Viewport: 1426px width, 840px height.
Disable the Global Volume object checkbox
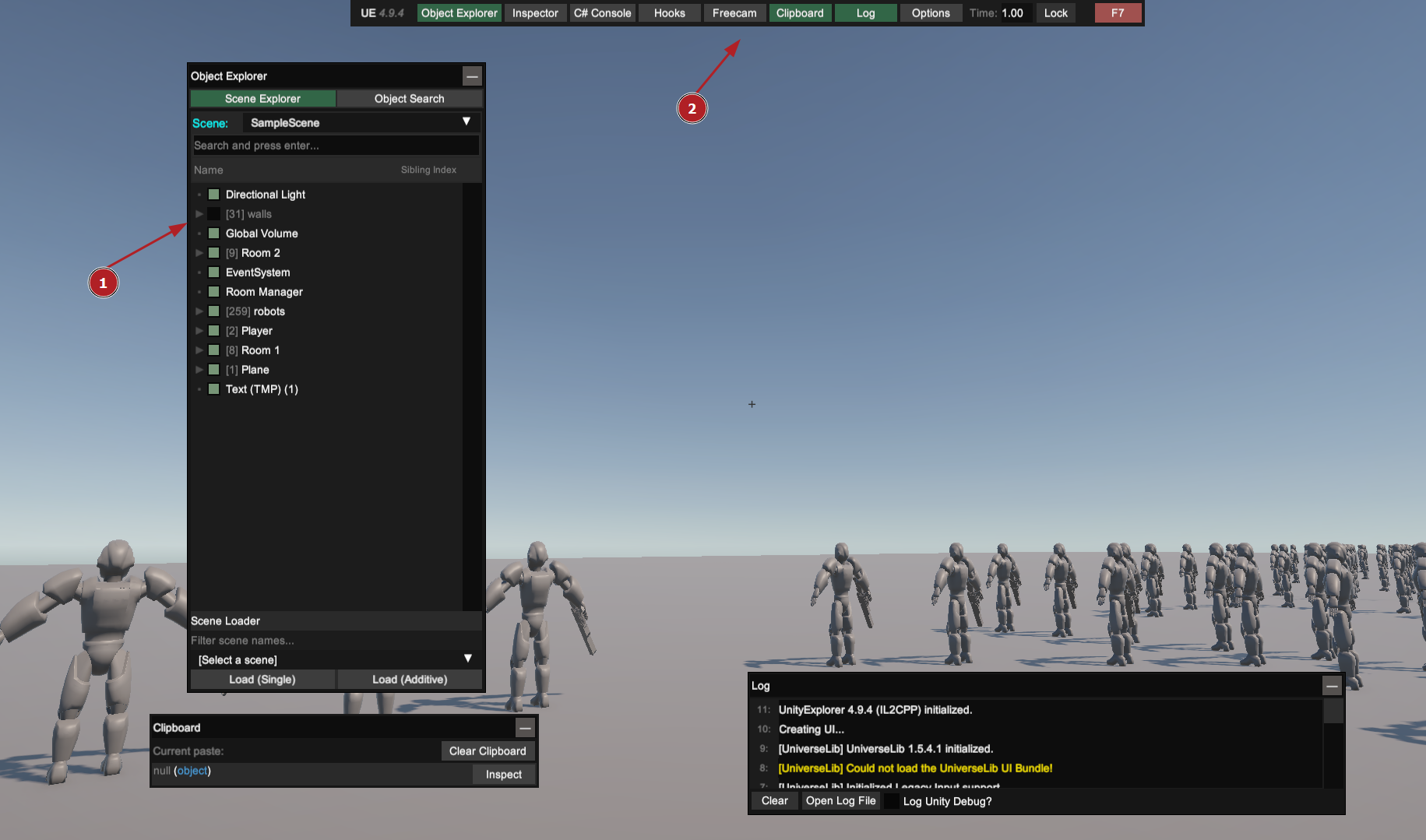pyautogui.click(x=213, y=234)
